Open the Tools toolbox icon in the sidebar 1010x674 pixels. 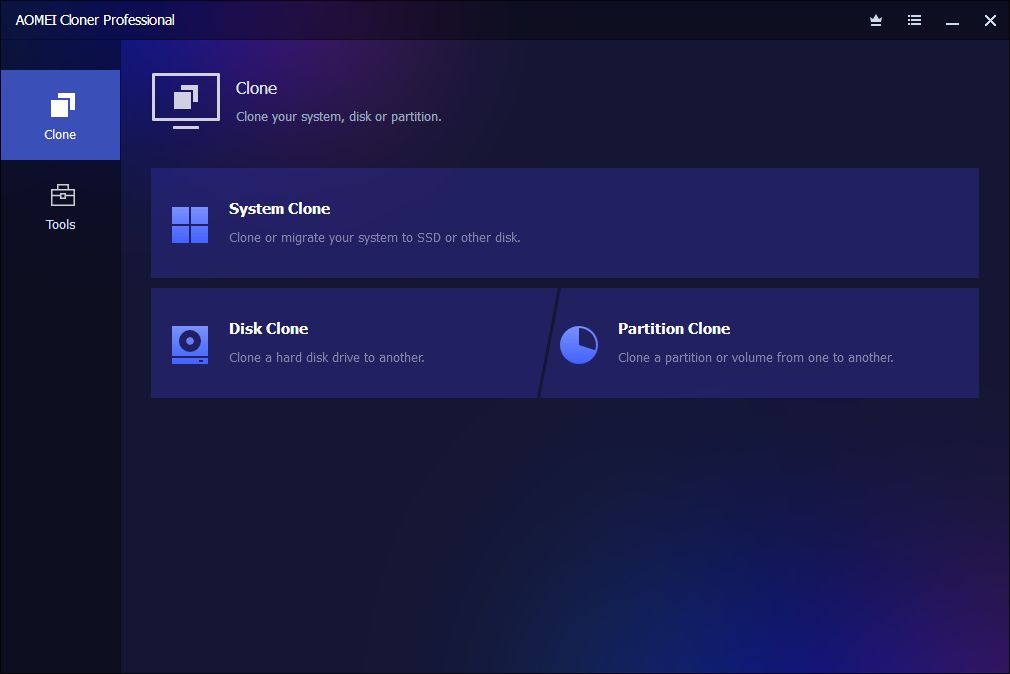(61, 194)
